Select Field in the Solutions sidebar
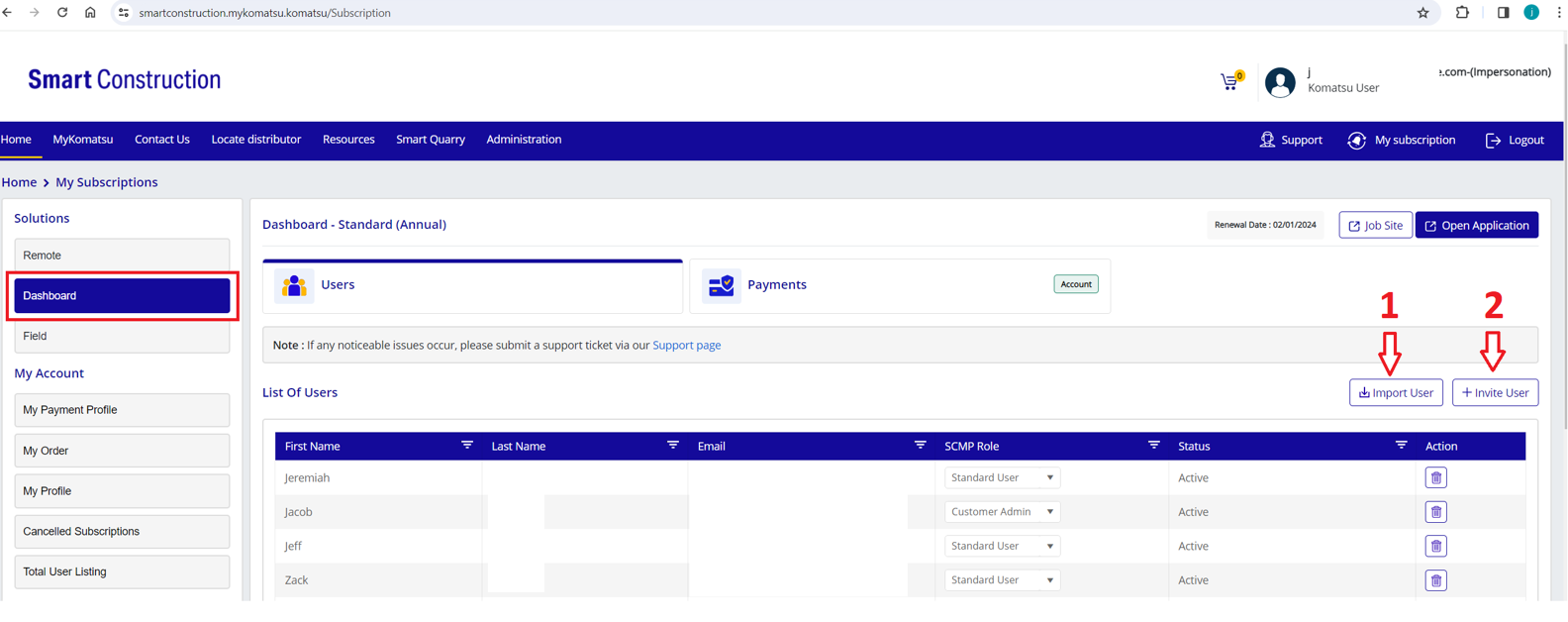Viewport: 1568px width, 622px height. [x=122, y=337]
